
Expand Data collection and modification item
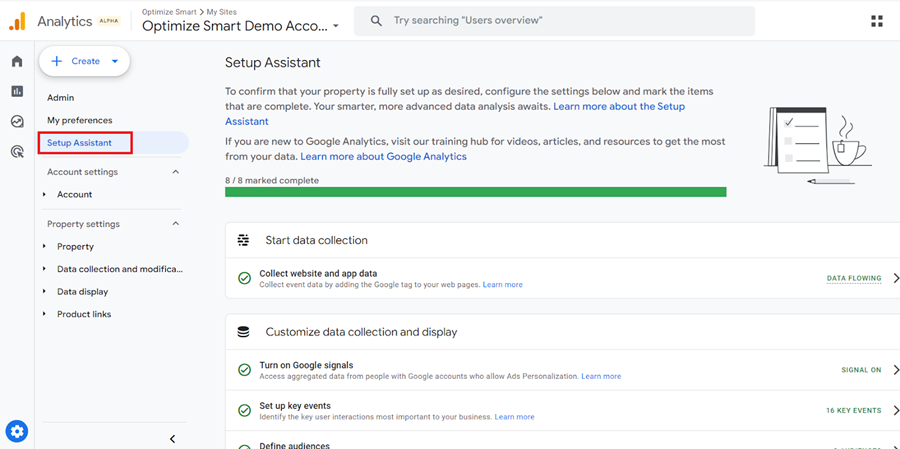point(45,269)
